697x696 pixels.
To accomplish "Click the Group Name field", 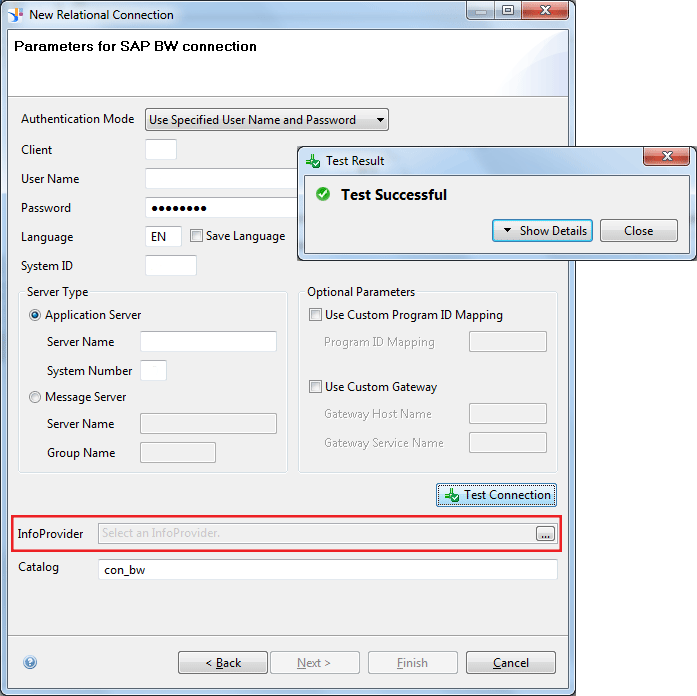I will [178, 452].
